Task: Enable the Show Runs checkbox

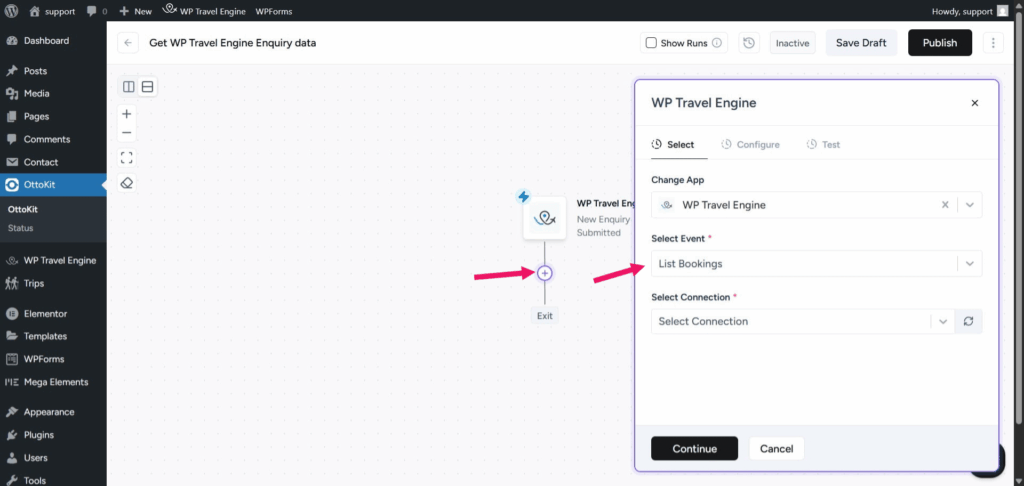Action: point(651,43)
